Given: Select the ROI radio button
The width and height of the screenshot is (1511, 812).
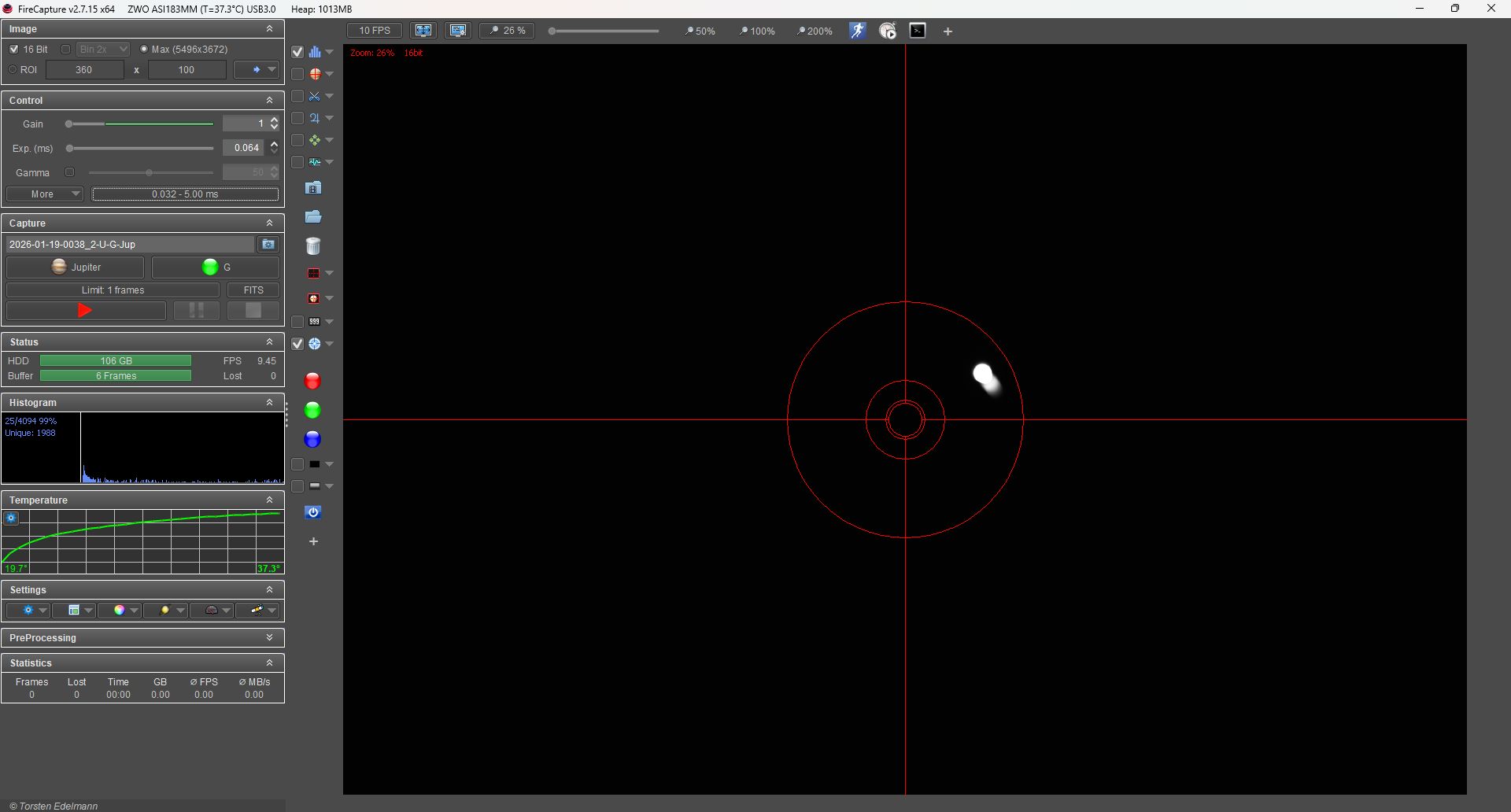Looking at the screenshot, I should (x=13, y=69).
